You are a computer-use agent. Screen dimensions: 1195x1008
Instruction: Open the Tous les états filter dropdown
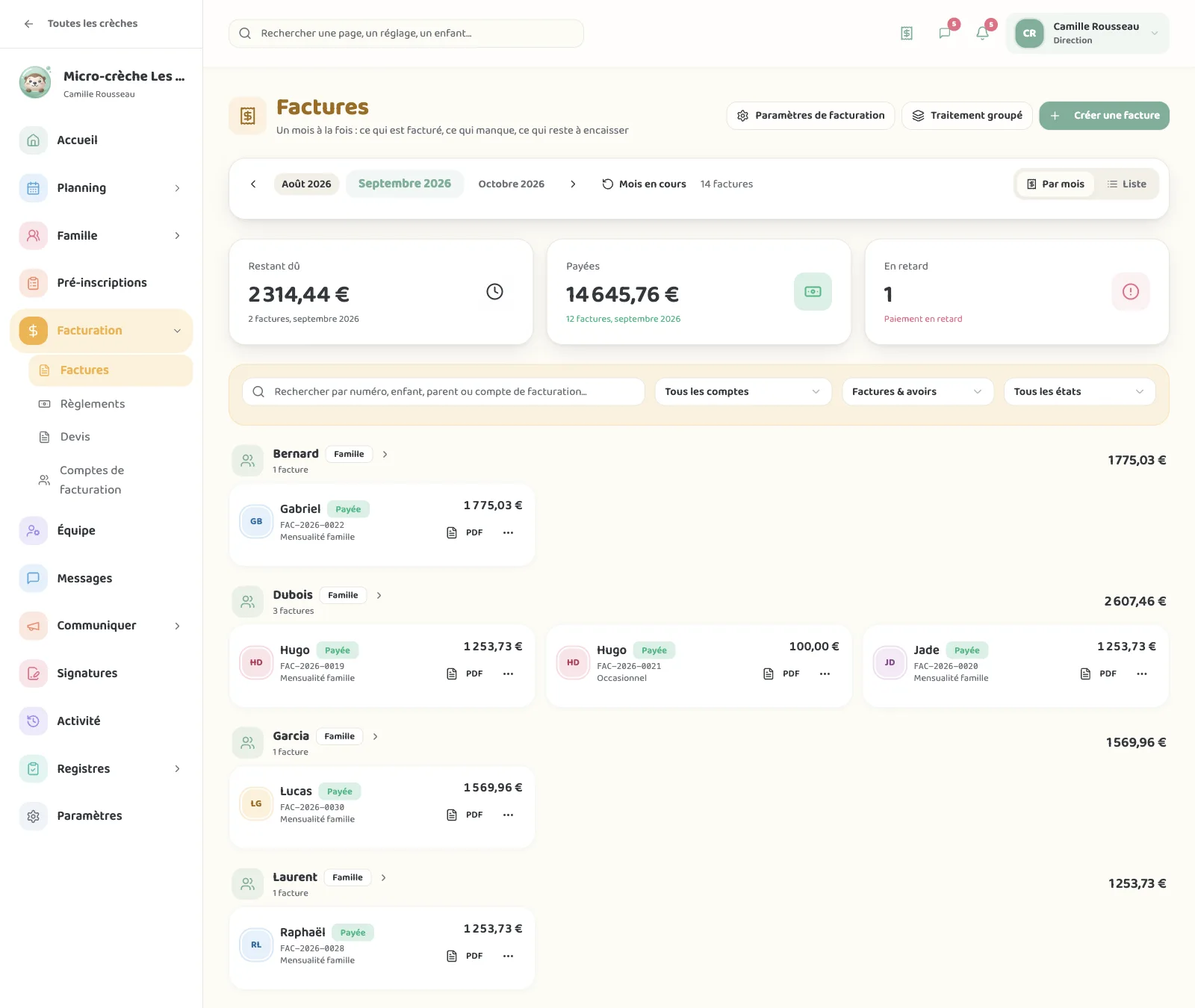1079,391
